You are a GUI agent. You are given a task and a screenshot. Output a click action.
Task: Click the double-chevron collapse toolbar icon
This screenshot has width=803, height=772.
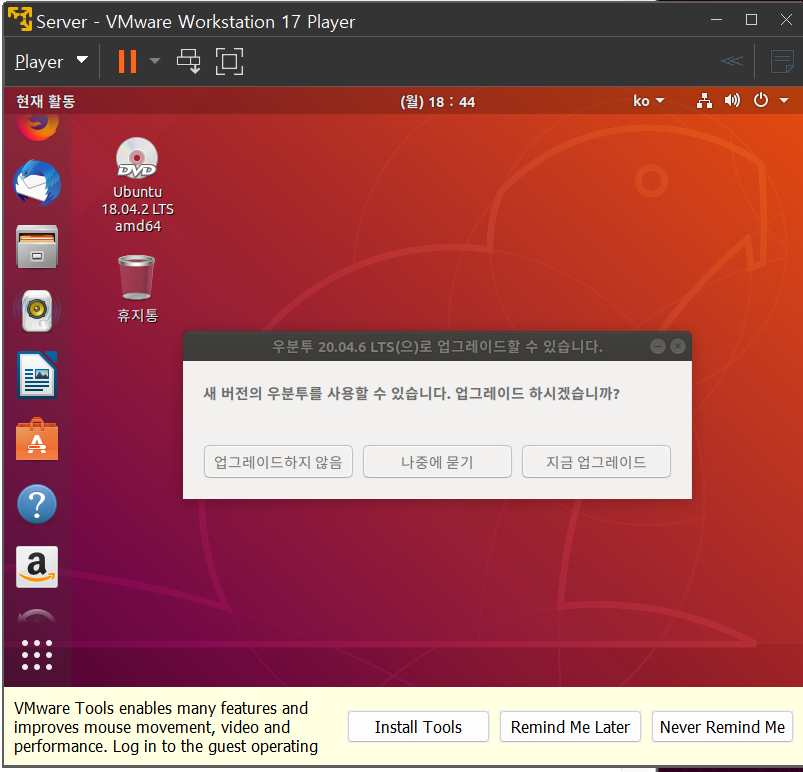pos(732,61)
